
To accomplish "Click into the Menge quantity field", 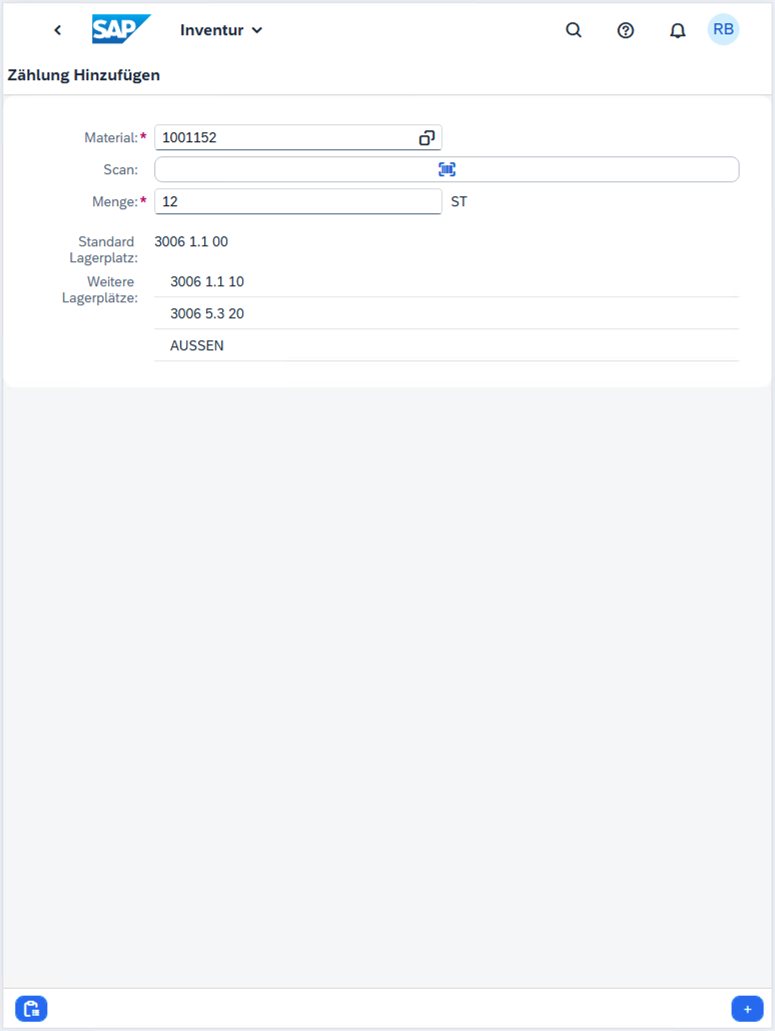I will pyautogui.click(x=297, y=202).
